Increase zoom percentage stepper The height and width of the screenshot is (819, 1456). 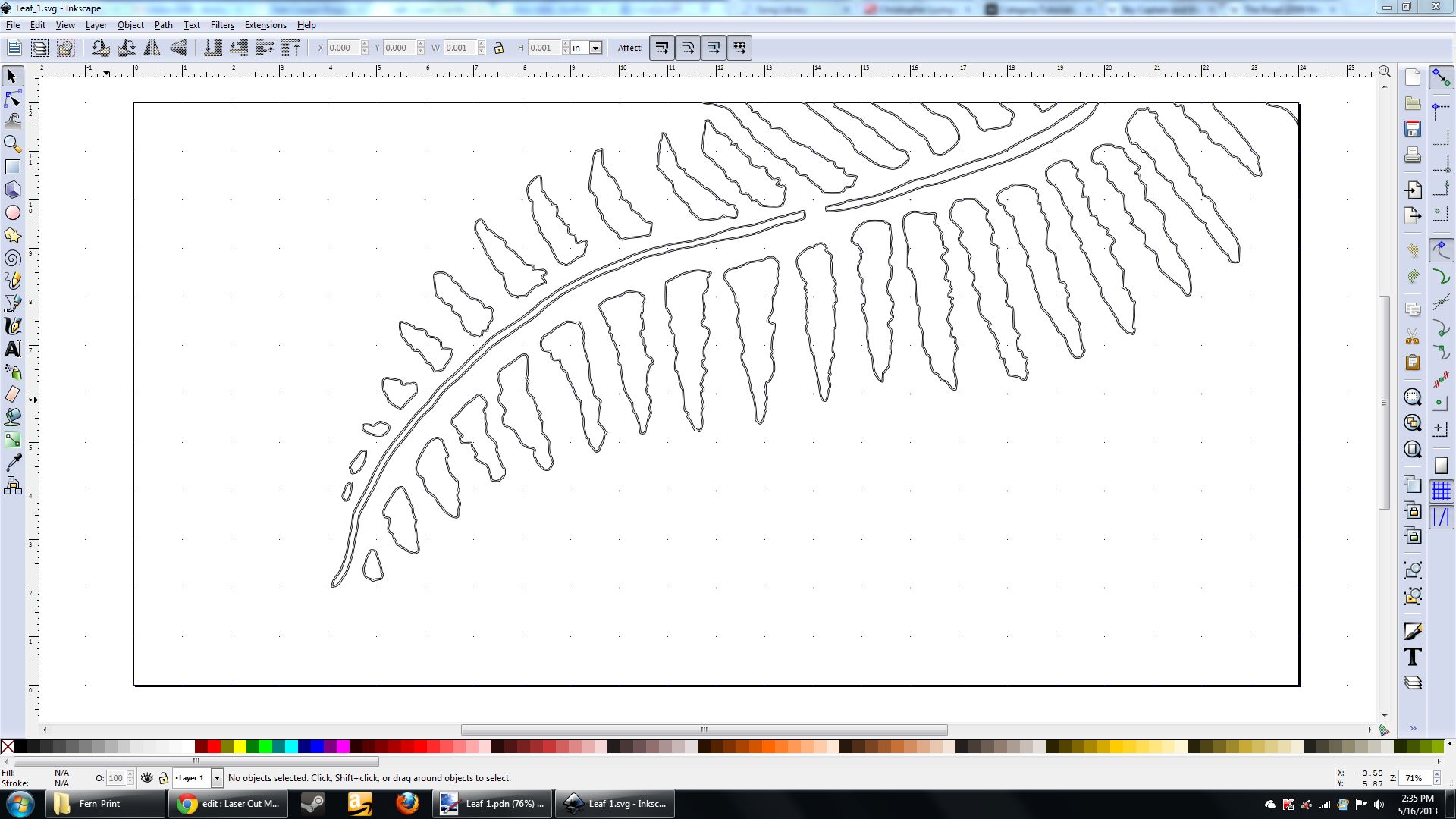[x=1436, y=774]
